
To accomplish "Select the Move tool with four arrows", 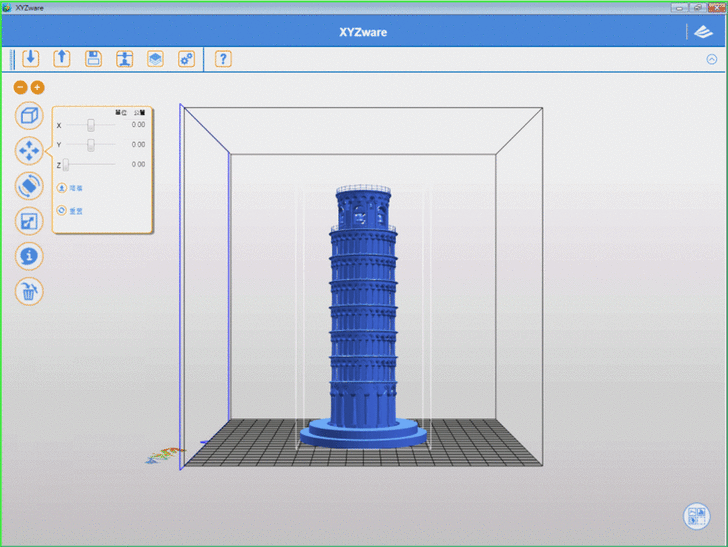I will point(29,151).
